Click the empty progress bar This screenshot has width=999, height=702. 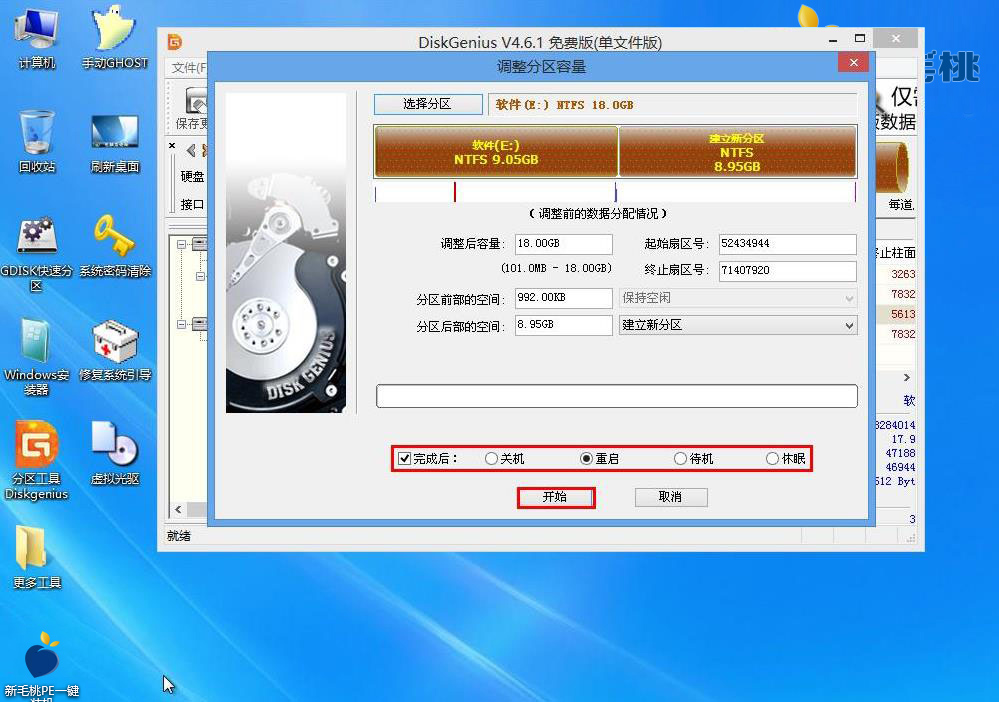[617, 396]
